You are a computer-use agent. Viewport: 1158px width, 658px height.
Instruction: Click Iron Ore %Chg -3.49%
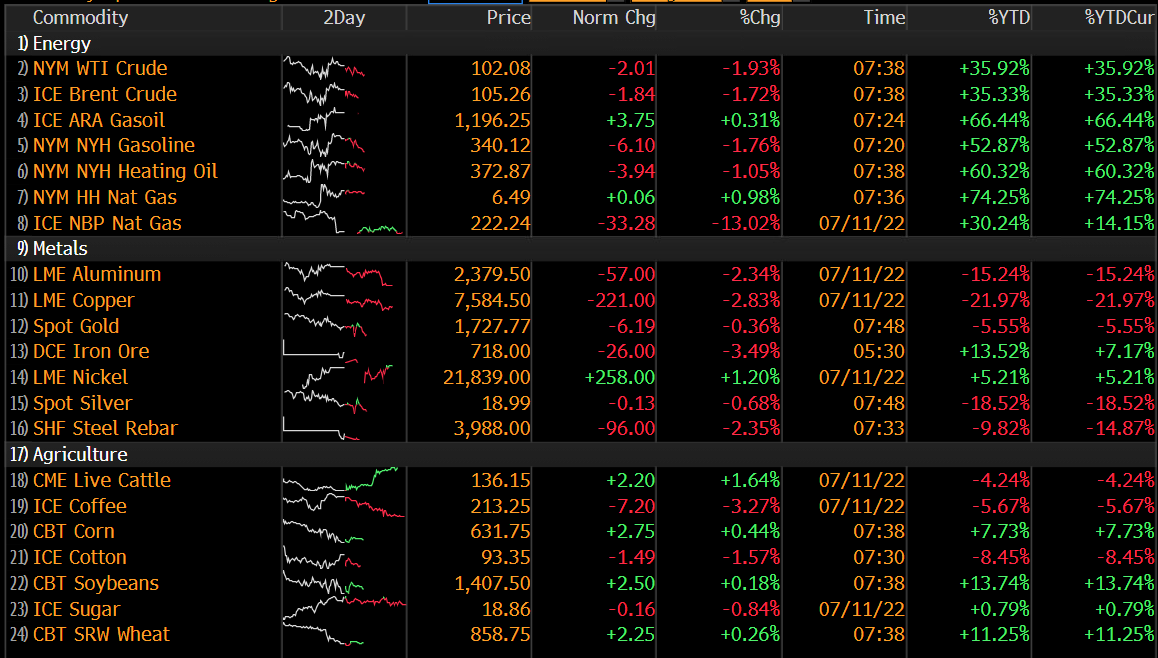coord(751,352)
